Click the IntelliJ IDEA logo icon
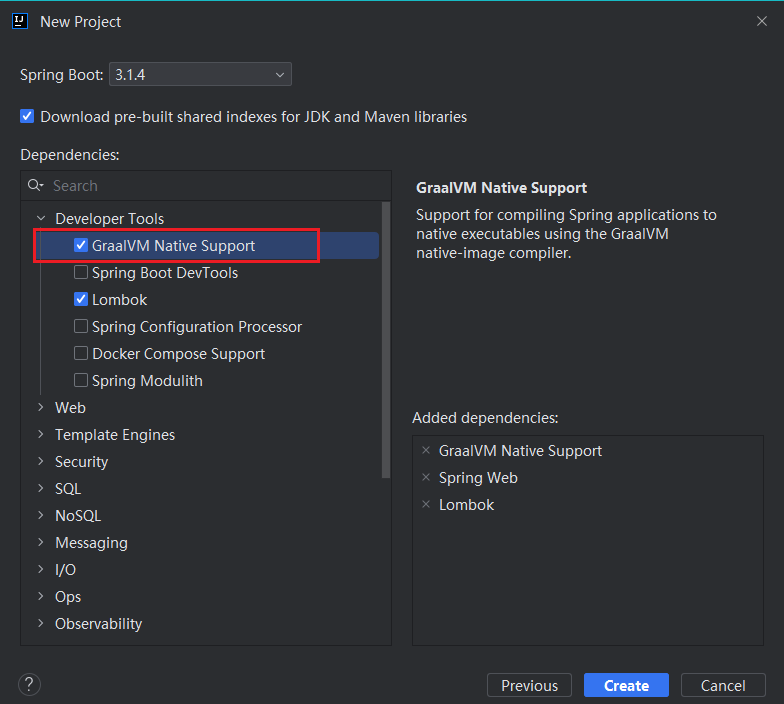The image size is (784, 704). [20, 22]
